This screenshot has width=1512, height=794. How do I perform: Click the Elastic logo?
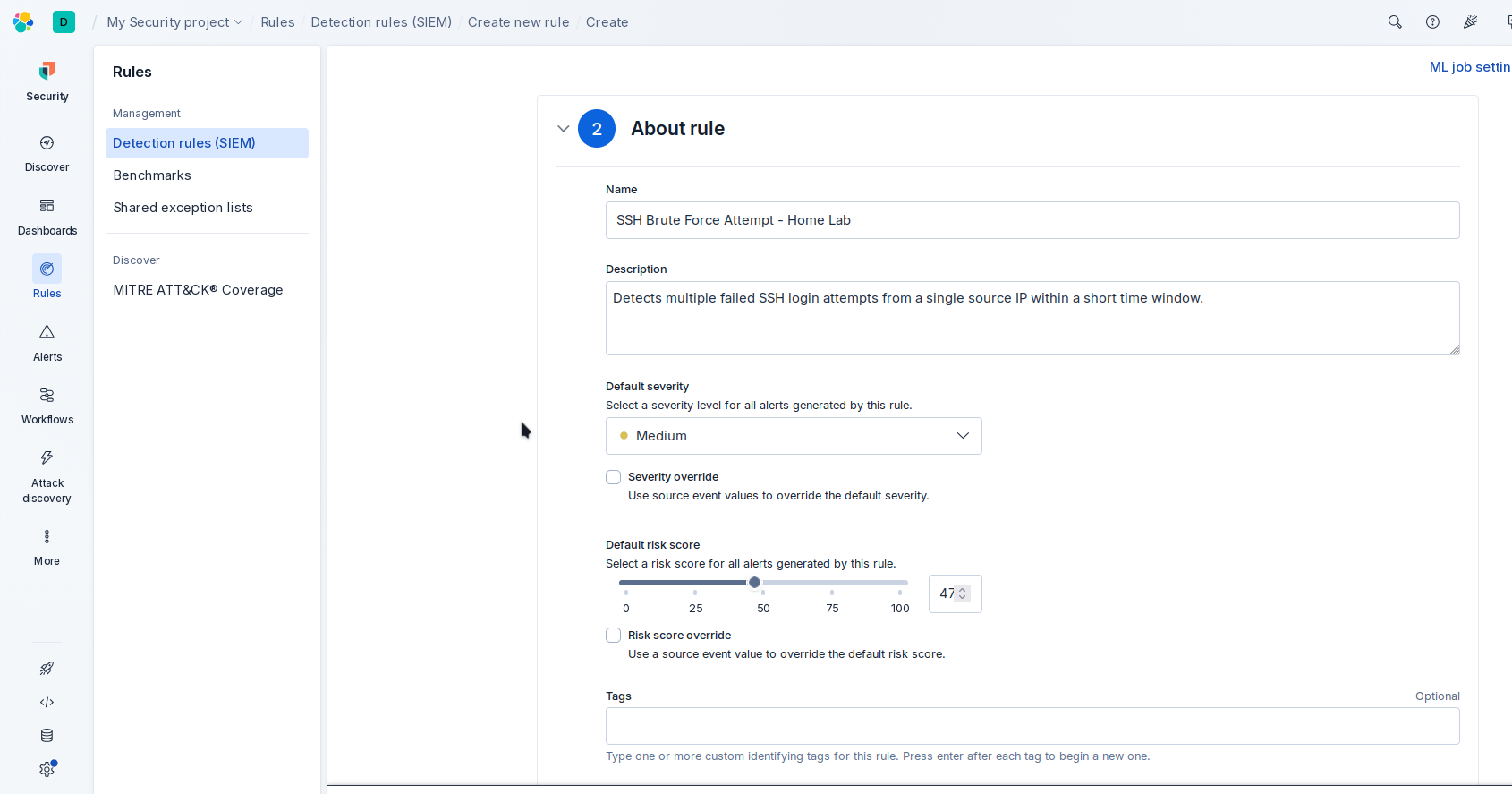(x=23, y=22)
